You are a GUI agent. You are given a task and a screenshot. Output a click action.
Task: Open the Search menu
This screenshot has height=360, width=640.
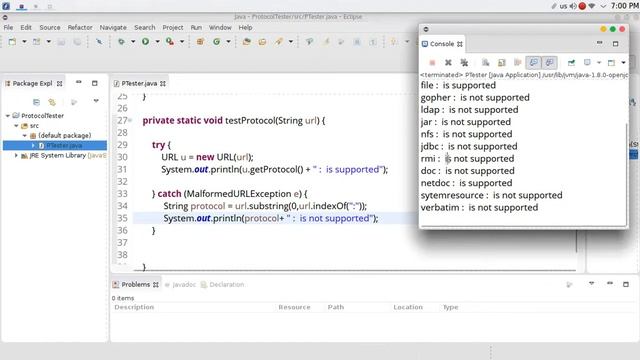(x=145, y=27)
